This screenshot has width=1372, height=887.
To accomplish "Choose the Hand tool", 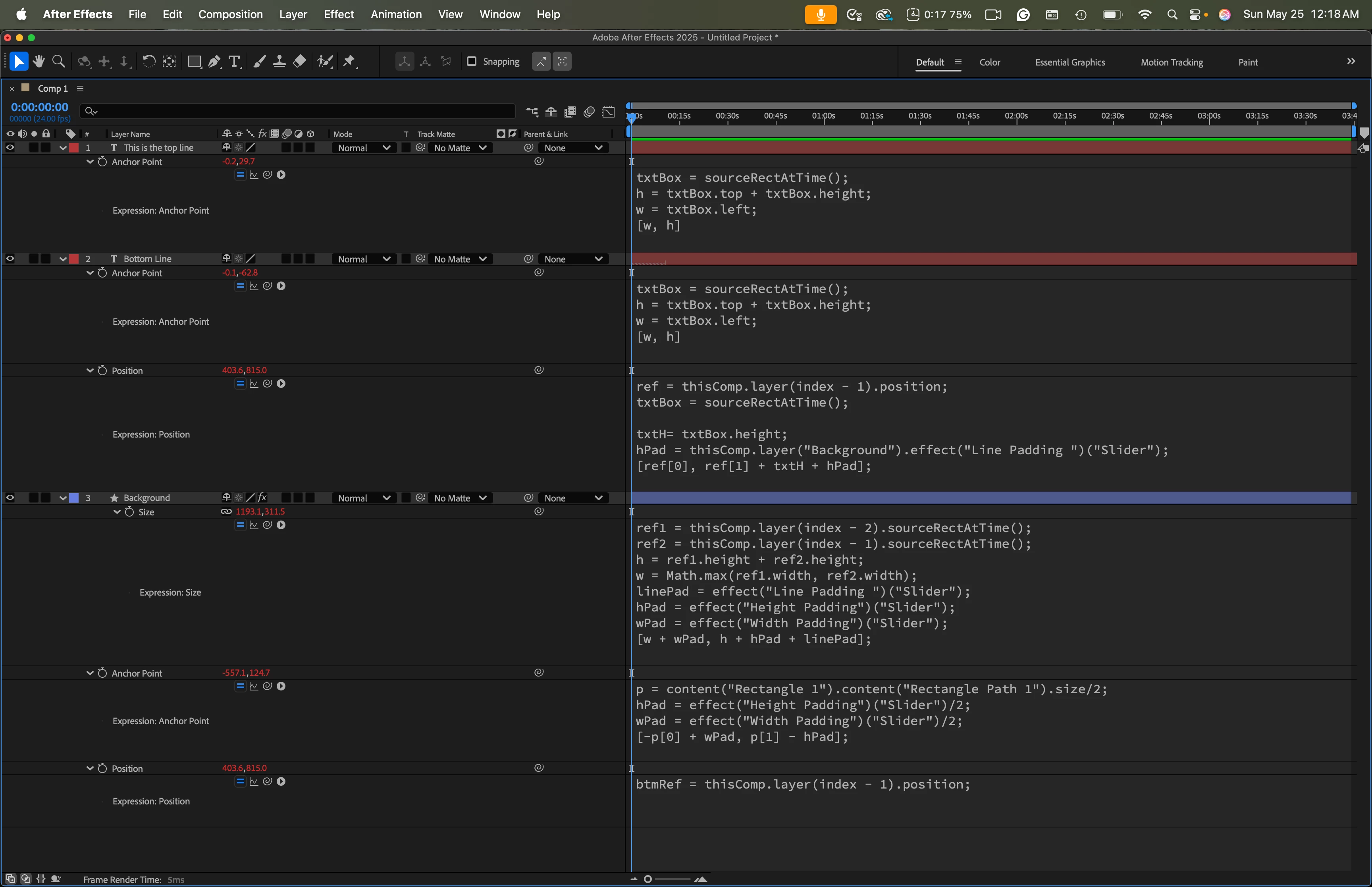I will click(x=39, y=62).
